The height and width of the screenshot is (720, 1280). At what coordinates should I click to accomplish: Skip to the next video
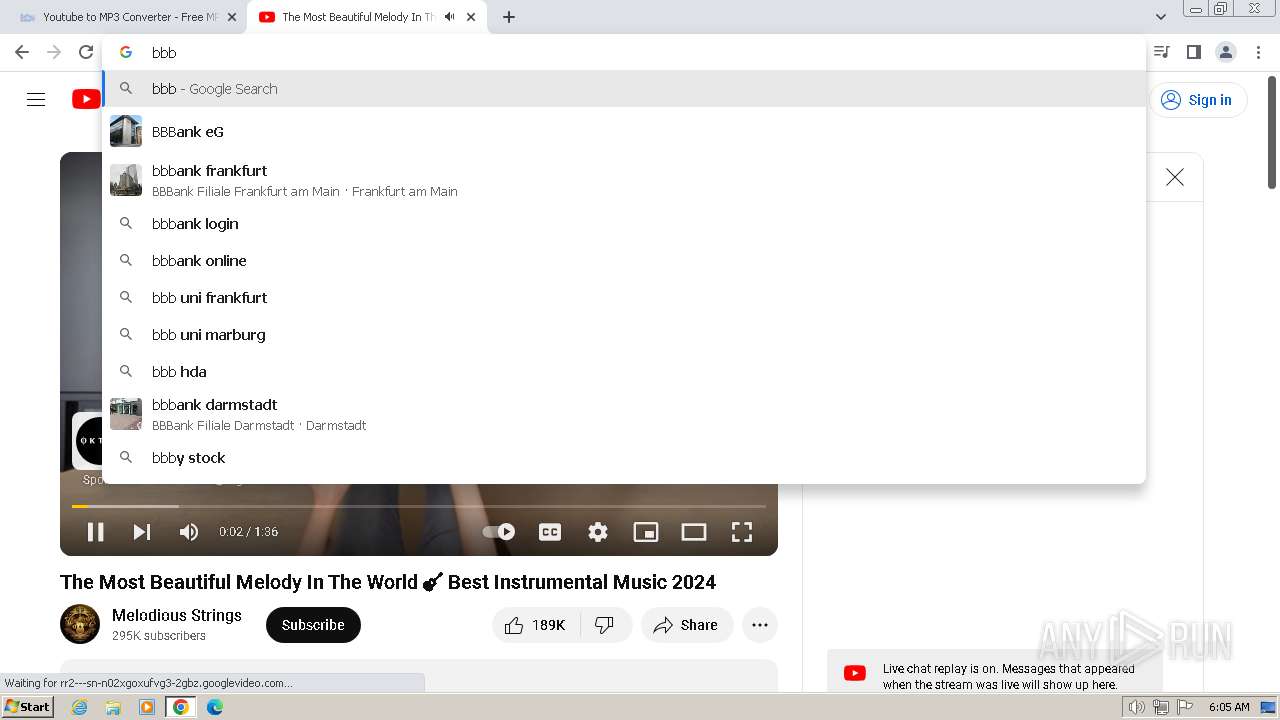pyautogui.click(x=142, y=532)
